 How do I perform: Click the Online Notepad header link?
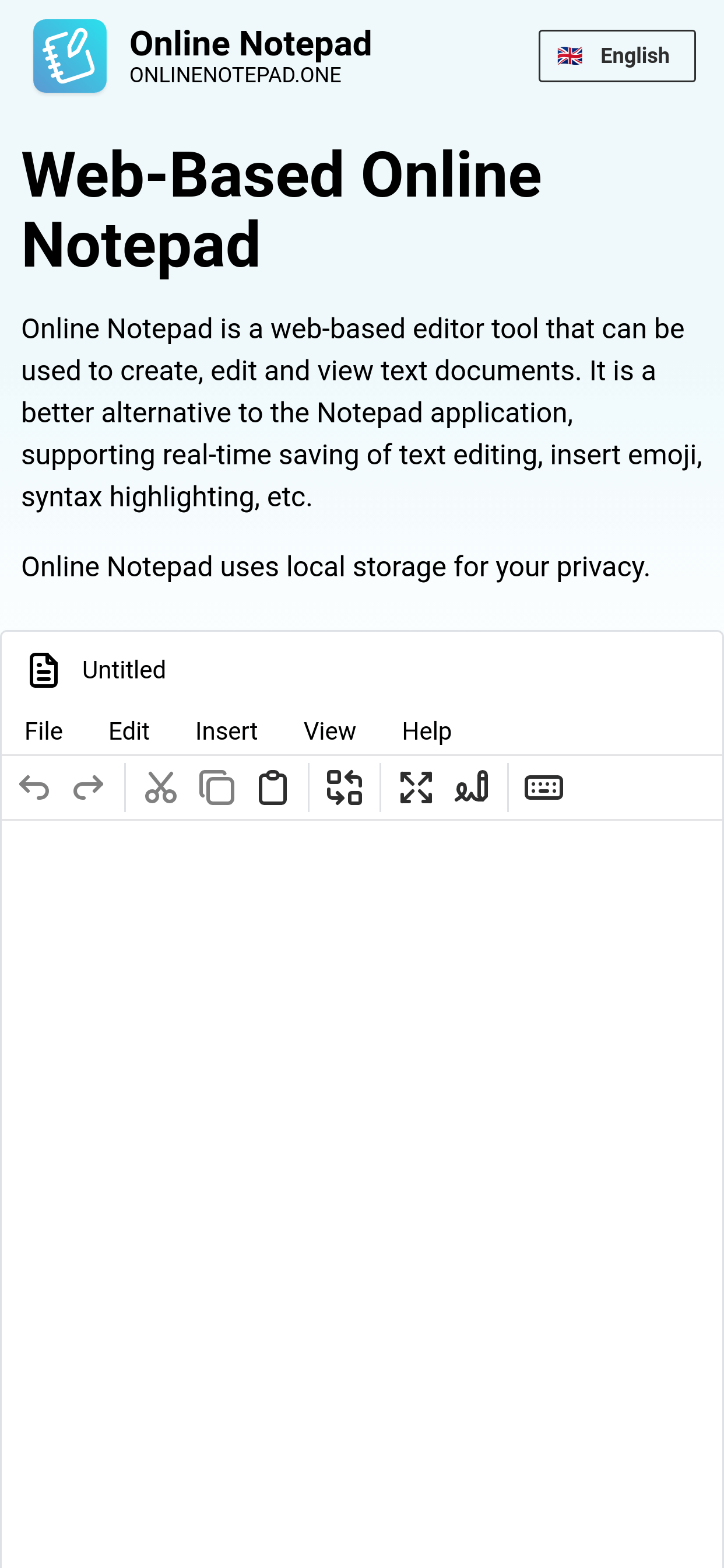251,43
